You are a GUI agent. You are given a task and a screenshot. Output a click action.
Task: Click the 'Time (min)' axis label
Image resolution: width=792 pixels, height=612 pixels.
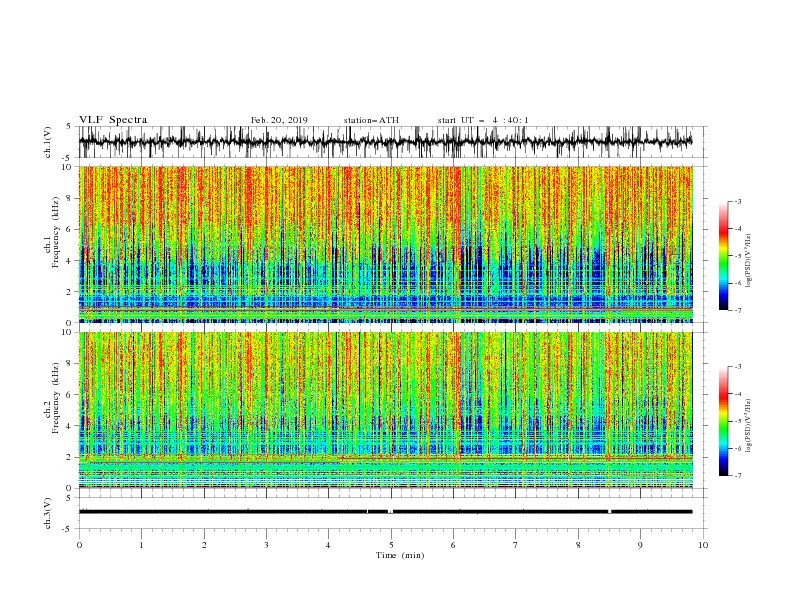[x=400, y=555]
